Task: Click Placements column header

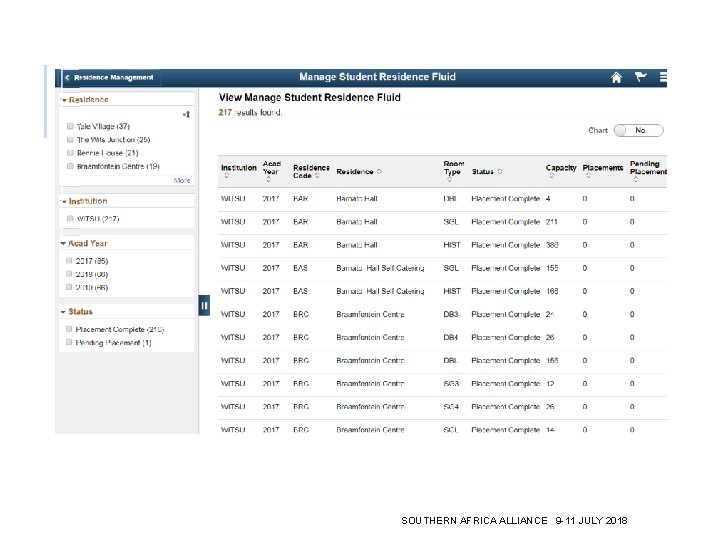Action: point(602,168)
